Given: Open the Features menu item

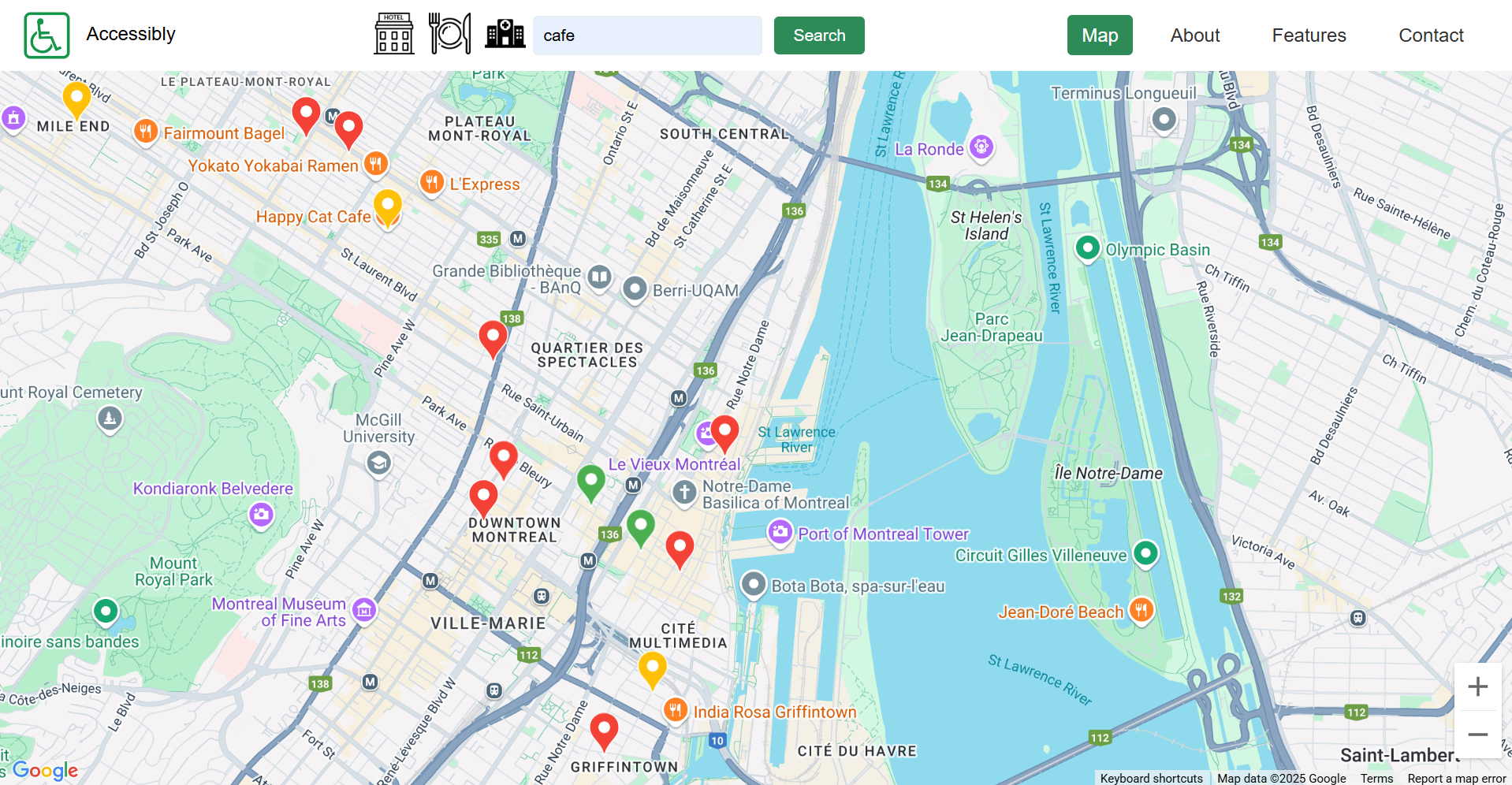Looking at the screenshot, I should pos(1309,35).
